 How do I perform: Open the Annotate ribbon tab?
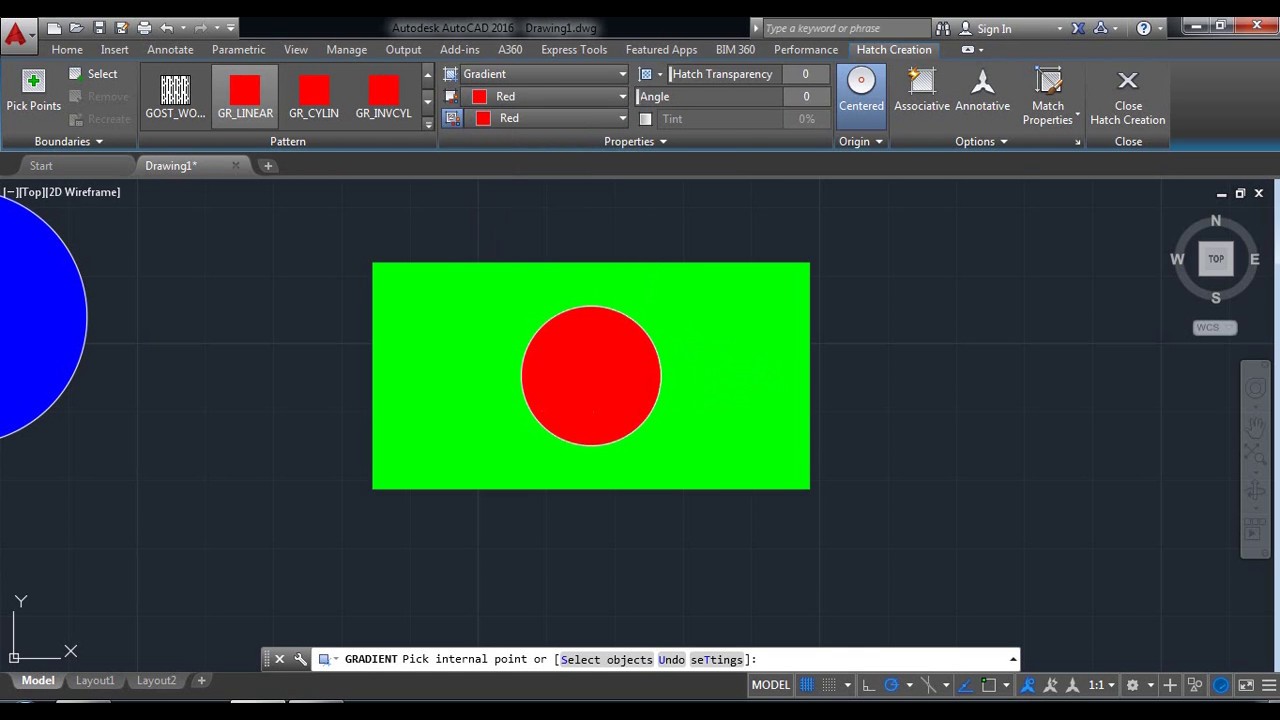tap(170, 49)
